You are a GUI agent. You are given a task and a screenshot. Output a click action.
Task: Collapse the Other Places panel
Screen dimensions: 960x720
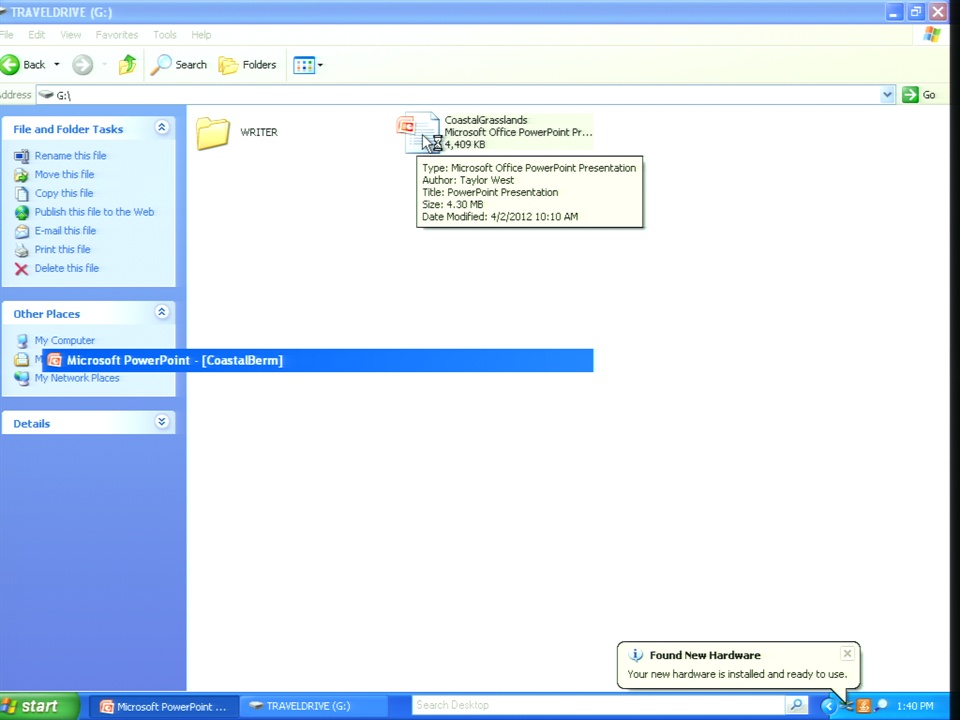click(162, 312)
